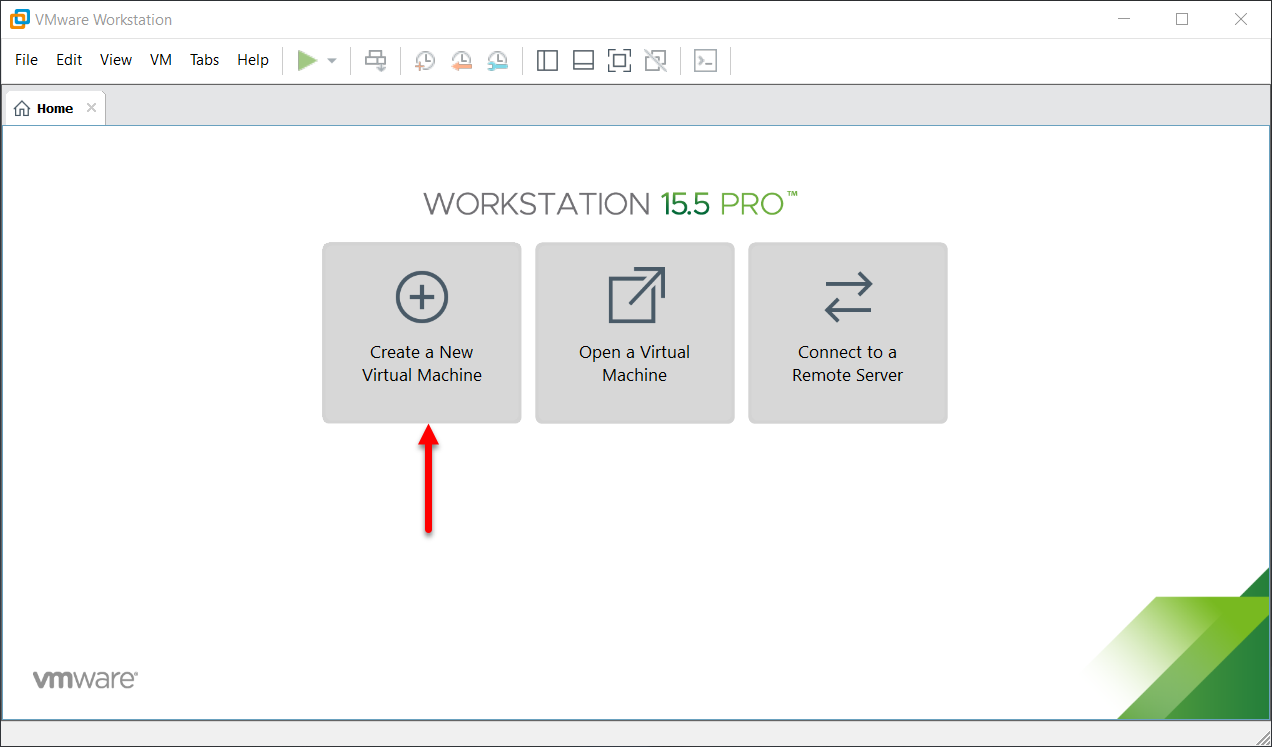Click Connect to a Remote Server tile

848,333
